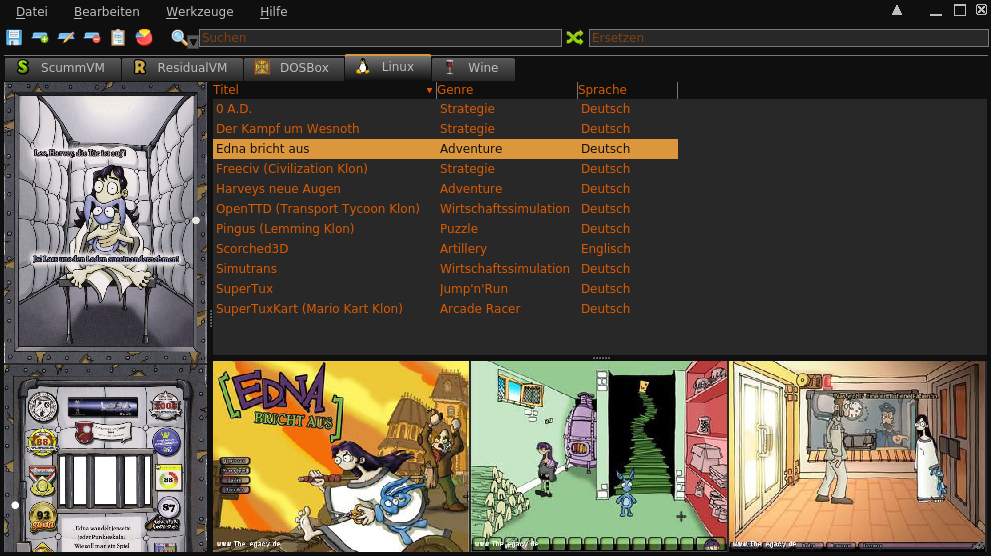Click the add new game entry icon
Screen dimensions: 991x556
(x=40, y=37)
